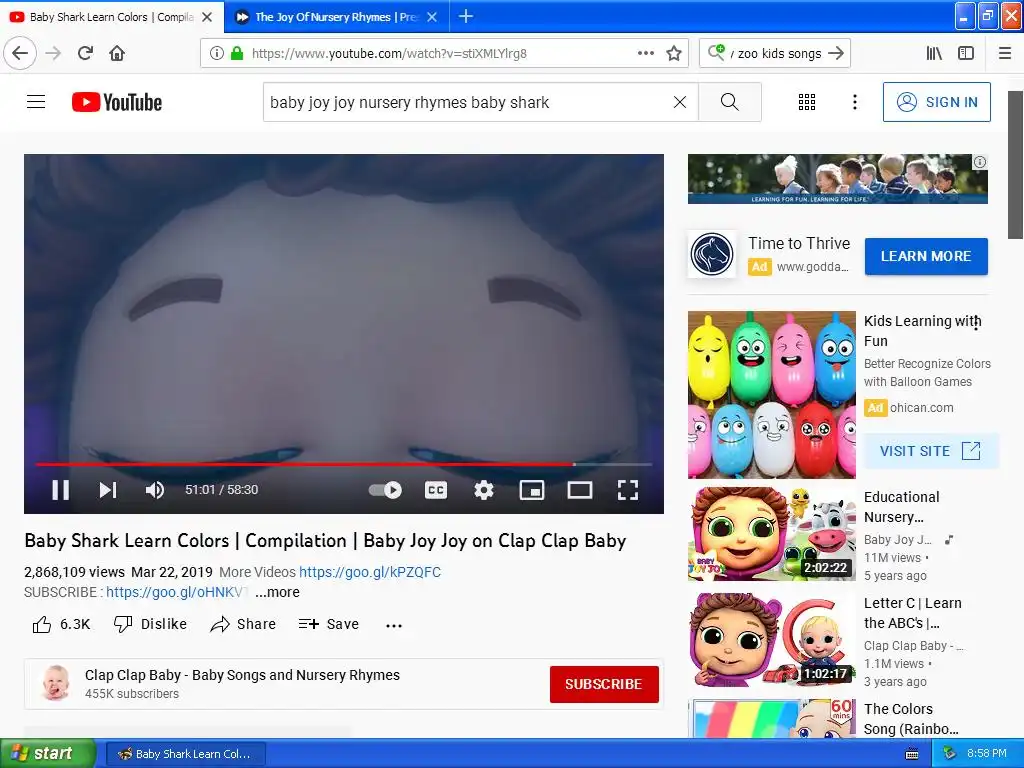The width and height of the screenshot is (1024, 768).
Task: Reload the current page
Action: pyautogui.click(x=85, y=53)
